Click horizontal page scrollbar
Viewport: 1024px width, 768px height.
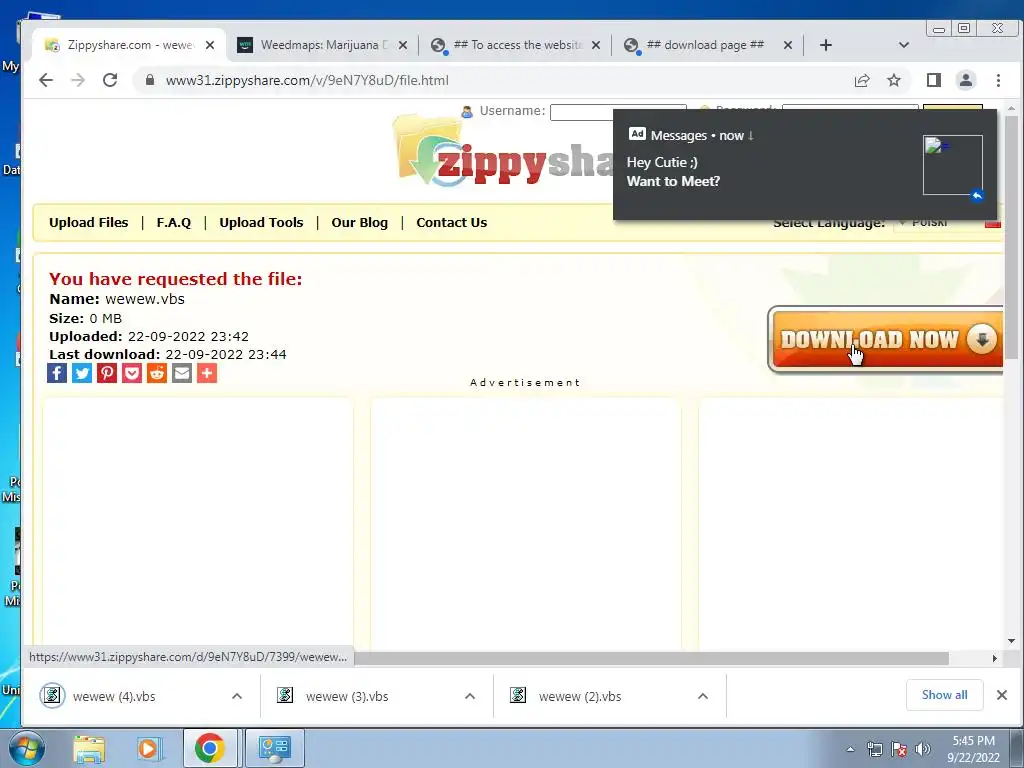(652, 658)
